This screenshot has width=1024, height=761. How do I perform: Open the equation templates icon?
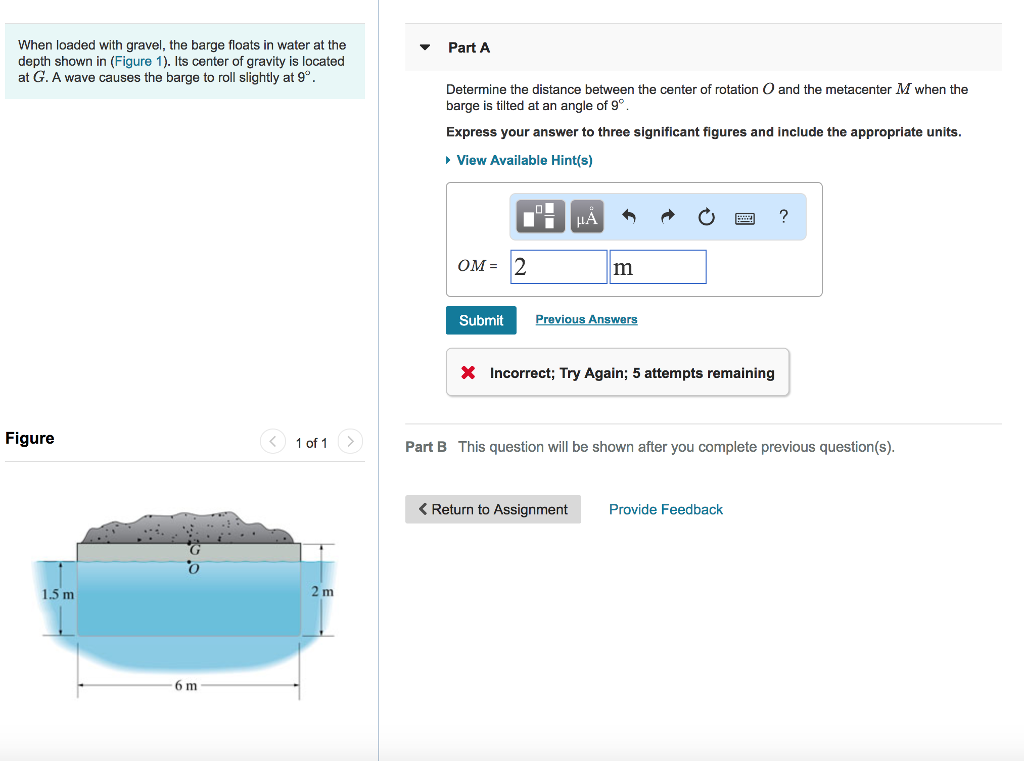point(538,216)
